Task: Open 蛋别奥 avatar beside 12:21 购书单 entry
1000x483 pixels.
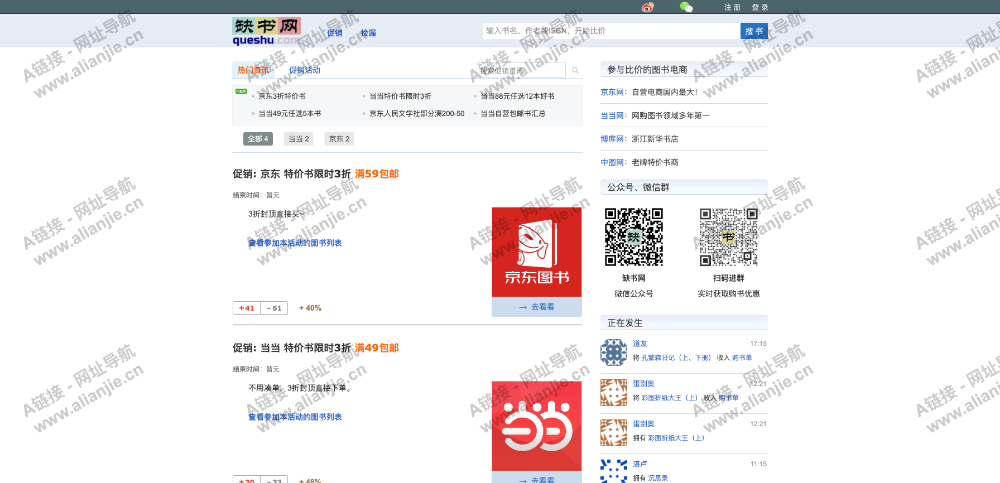Action: 614,392
